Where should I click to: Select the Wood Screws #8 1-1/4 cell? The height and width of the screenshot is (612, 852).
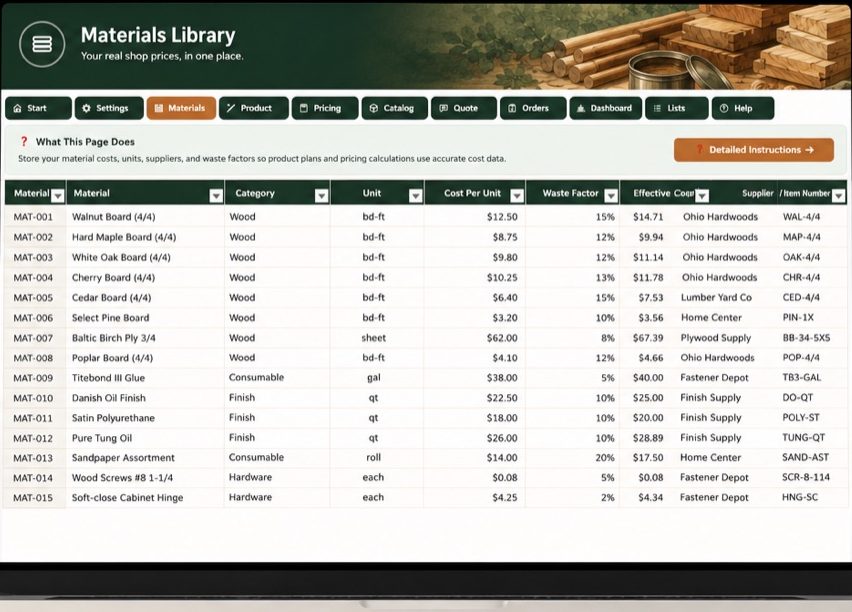145,478
